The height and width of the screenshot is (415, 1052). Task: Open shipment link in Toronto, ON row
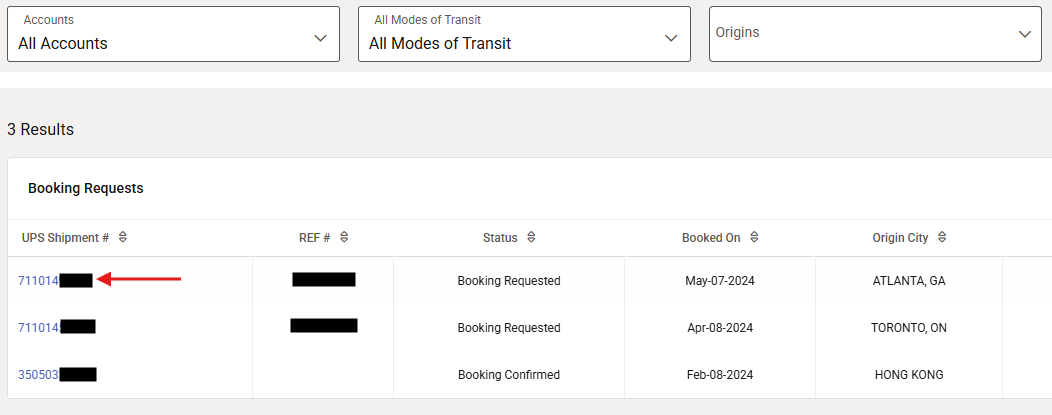tap(39, 328)
